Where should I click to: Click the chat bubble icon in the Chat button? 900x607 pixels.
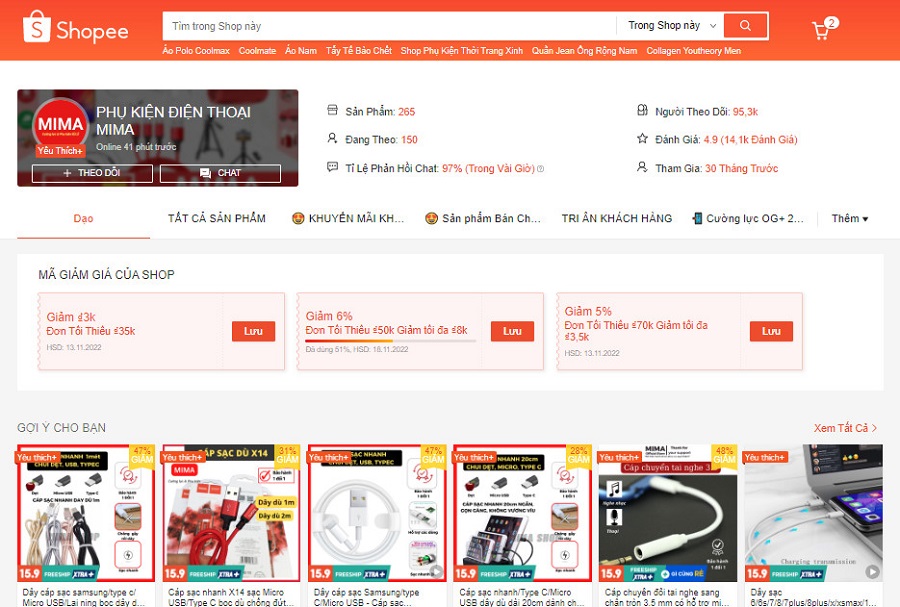(x=205, y=173)
